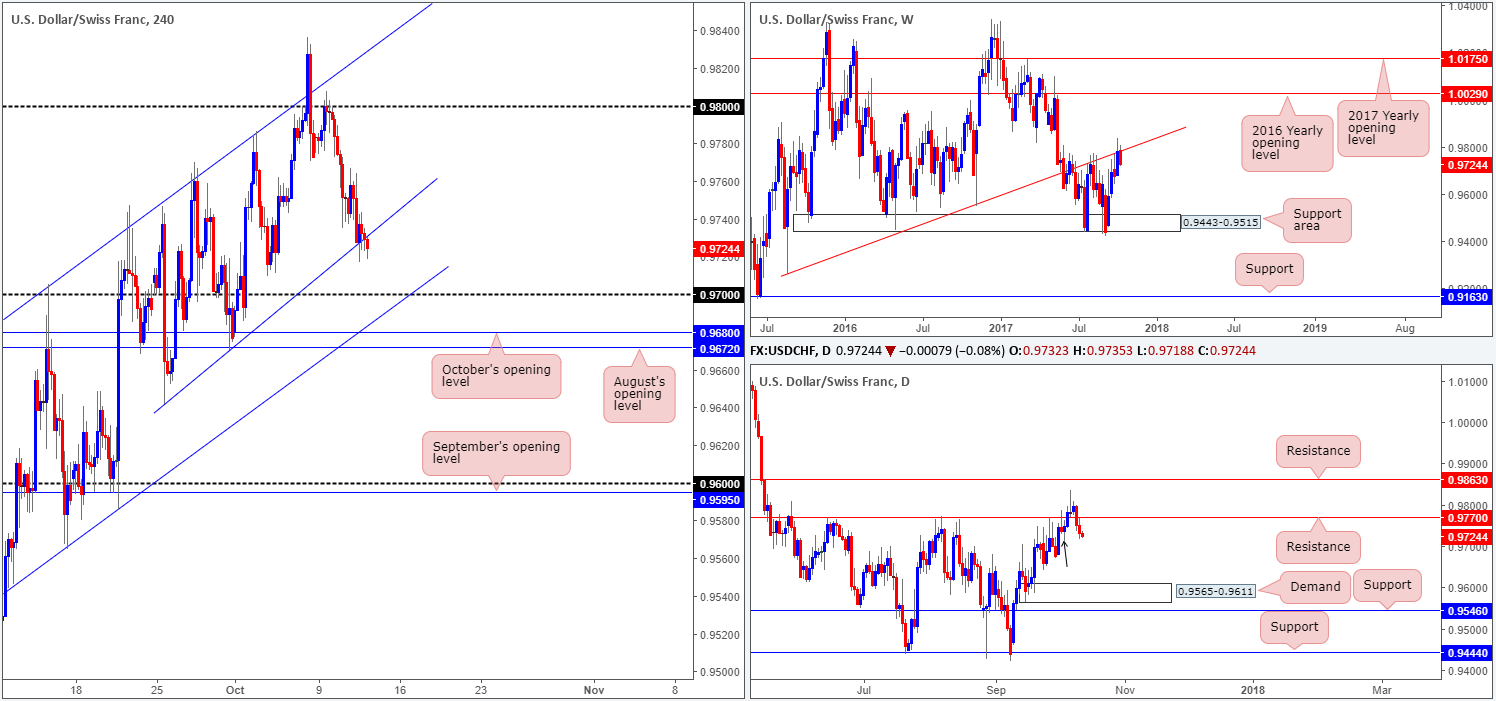Click the 0.91630 weekly support price tag
Image resolution: width=1496 pixels, height=701 pixels.
coord(1467,296)
